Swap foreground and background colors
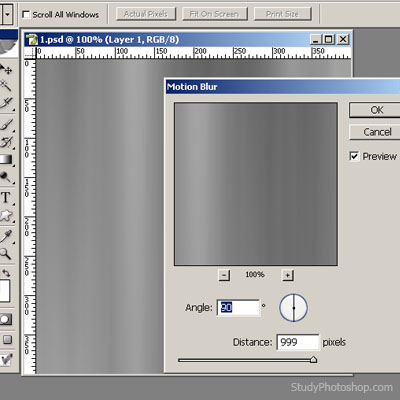Viewport: 400px width, 400px height. (x=6, y=273)
